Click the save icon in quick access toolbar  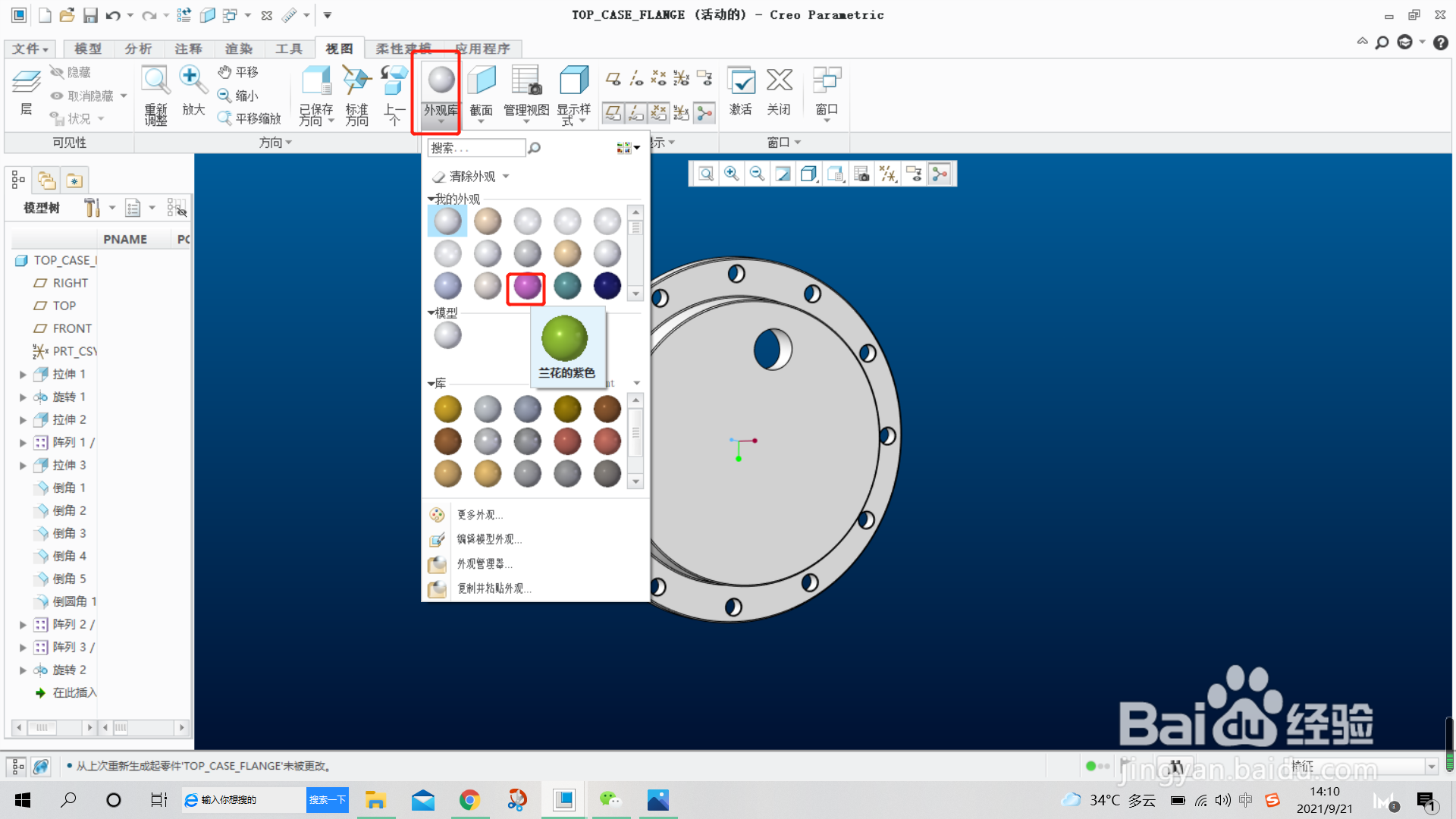pos(91,15)
